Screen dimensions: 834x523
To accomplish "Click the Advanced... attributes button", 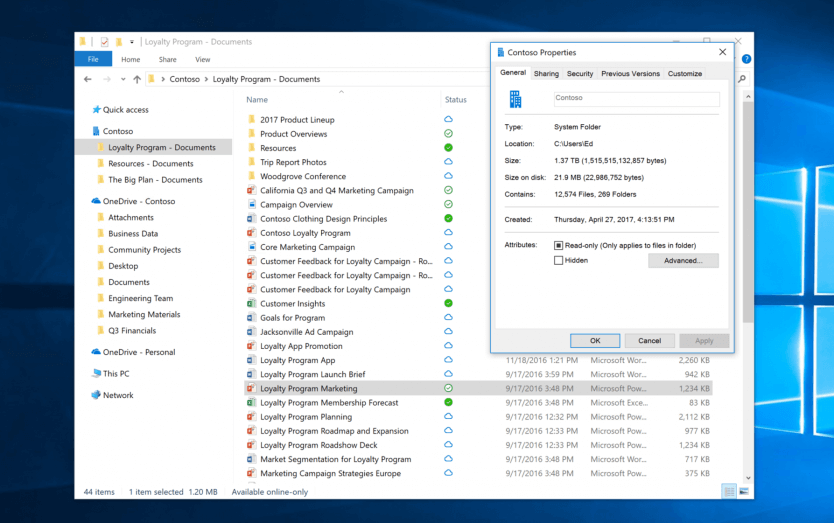I will pyautogui.click(x=683, y=261).
